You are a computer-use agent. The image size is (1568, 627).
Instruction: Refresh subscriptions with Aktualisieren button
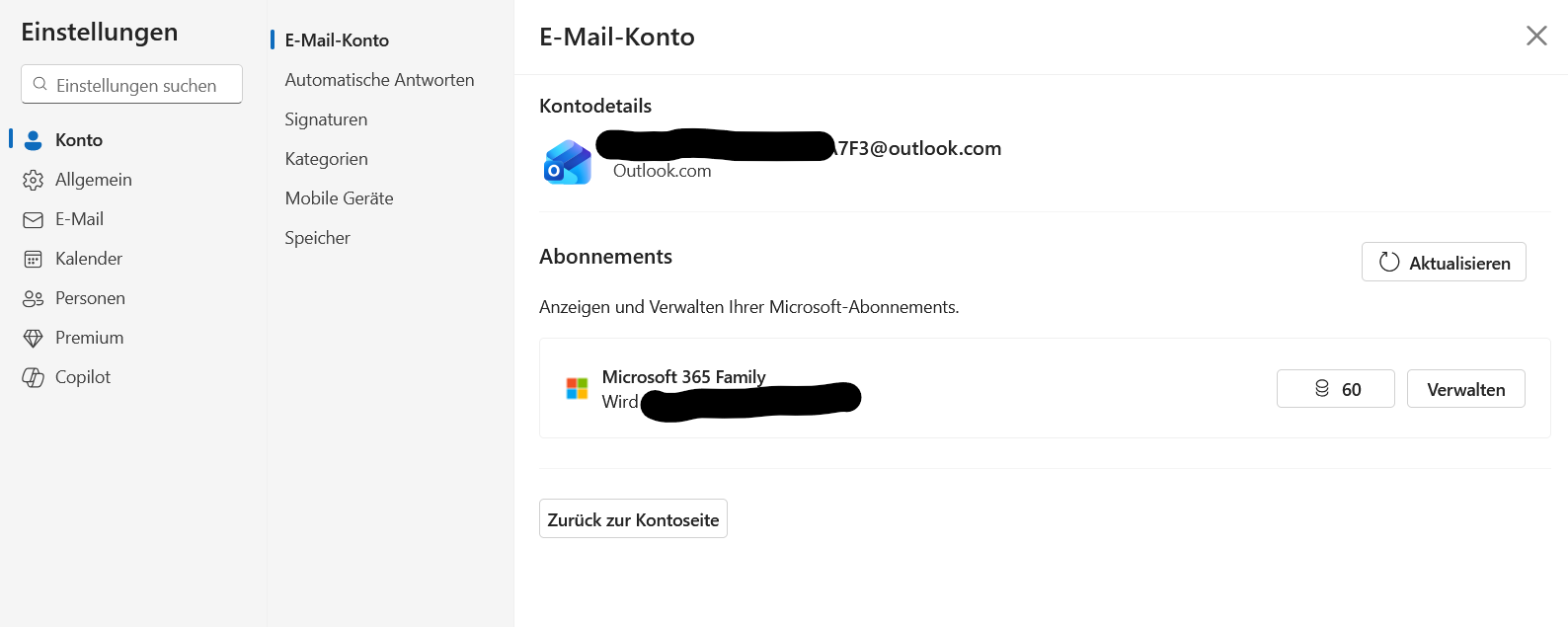(x=1444, y=262)
